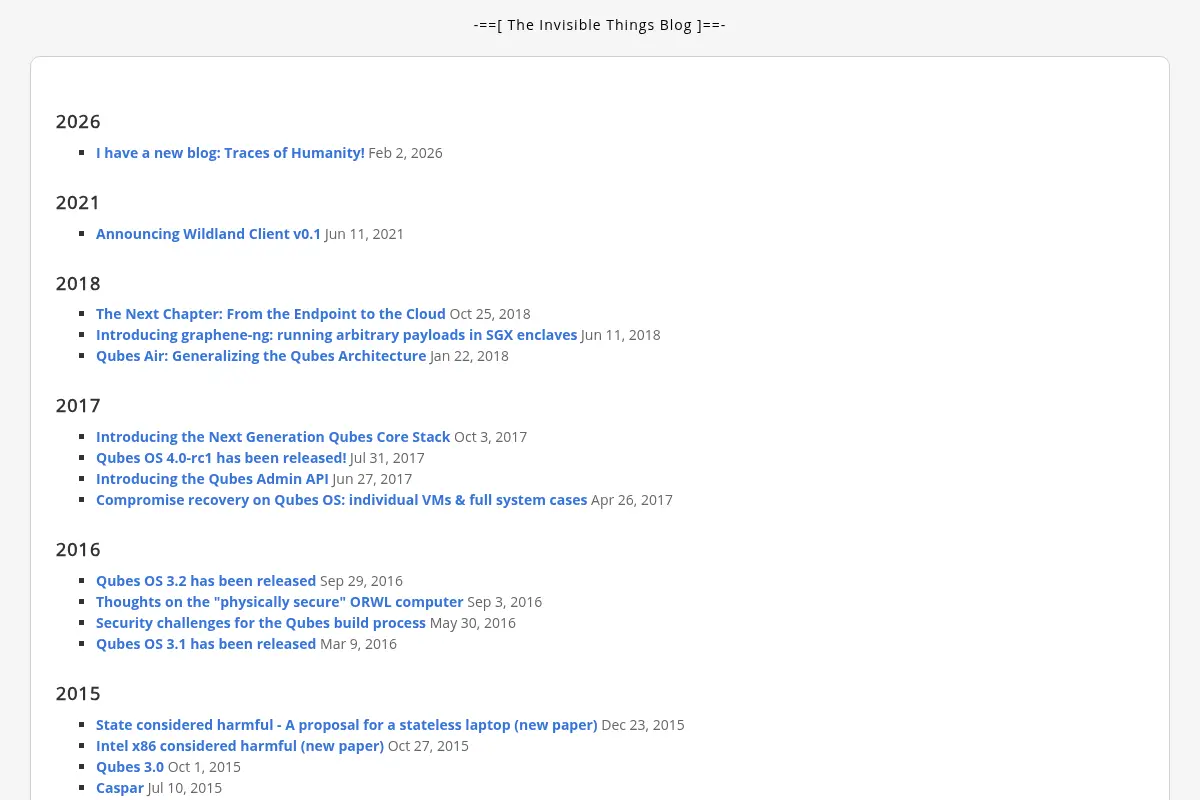This screenshot has height=800, width=1200.
Task: Click The Invisible Things Blog header title
Action: 600,25
